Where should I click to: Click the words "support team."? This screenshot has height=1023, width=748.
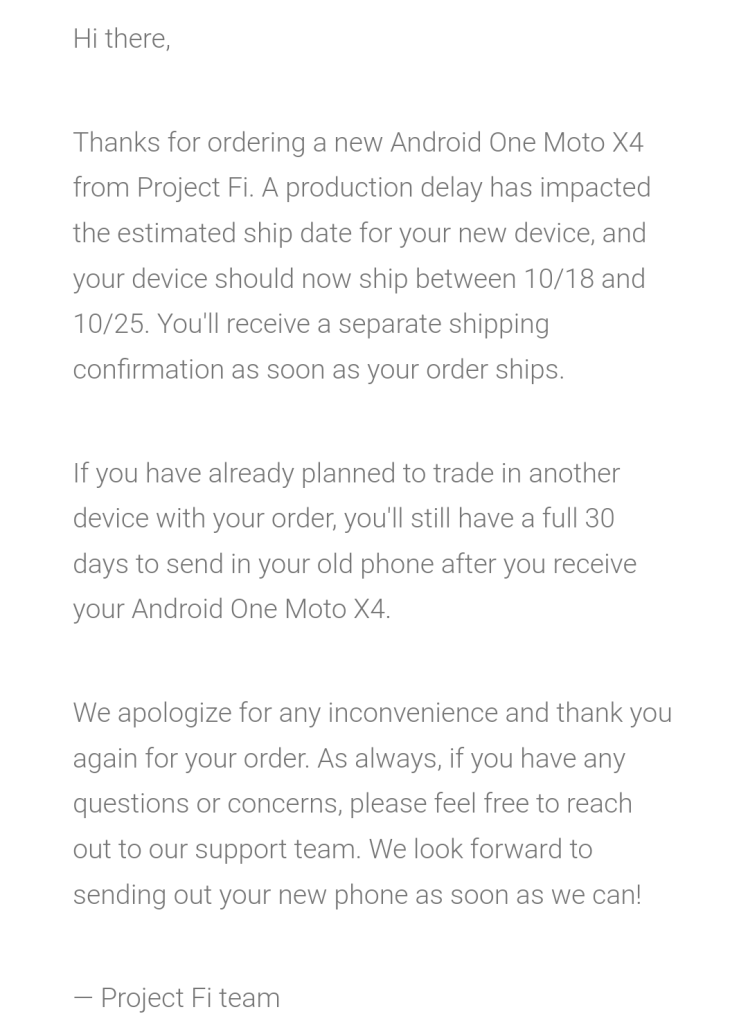pyautogui.click(x=278, y=849)
